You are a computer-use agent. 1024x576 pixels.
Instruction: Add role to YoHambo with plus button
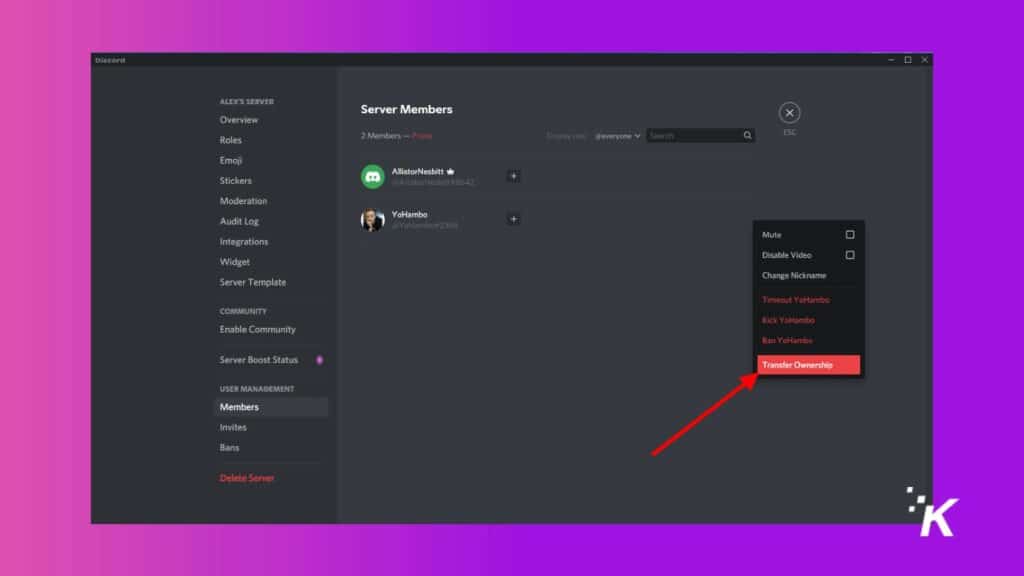tap(513, 219)
